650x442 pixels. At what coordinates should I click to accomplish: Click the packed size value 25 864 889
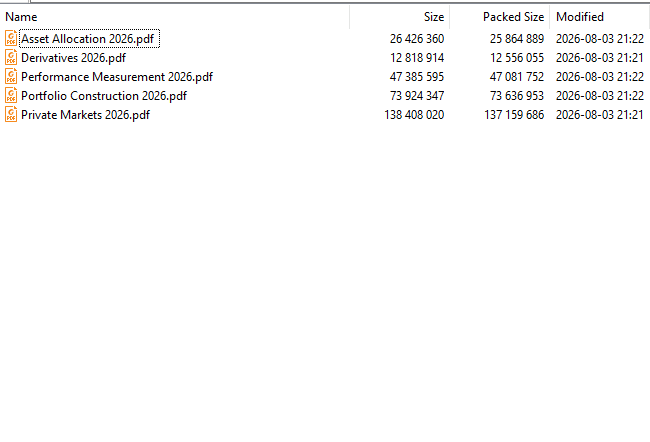coord(517,39)
